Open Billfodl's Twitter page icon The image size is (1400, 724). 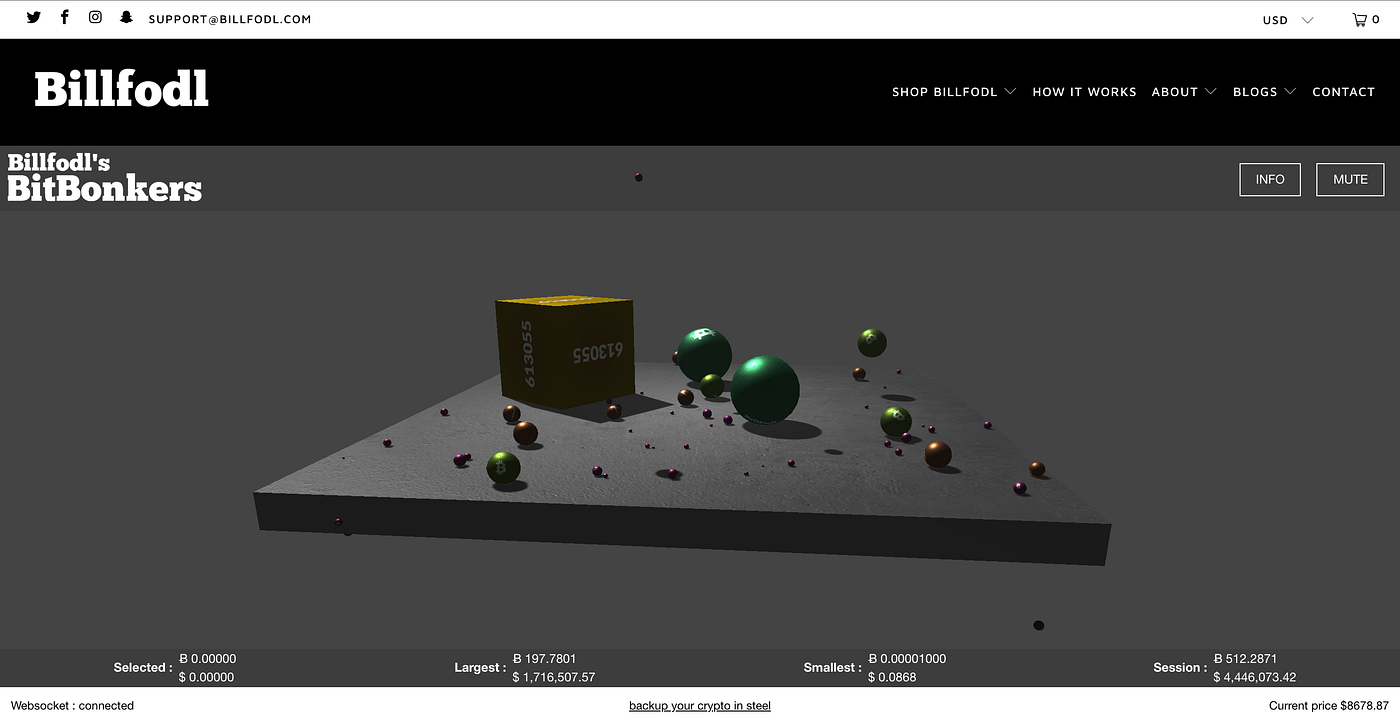point(33,18)
